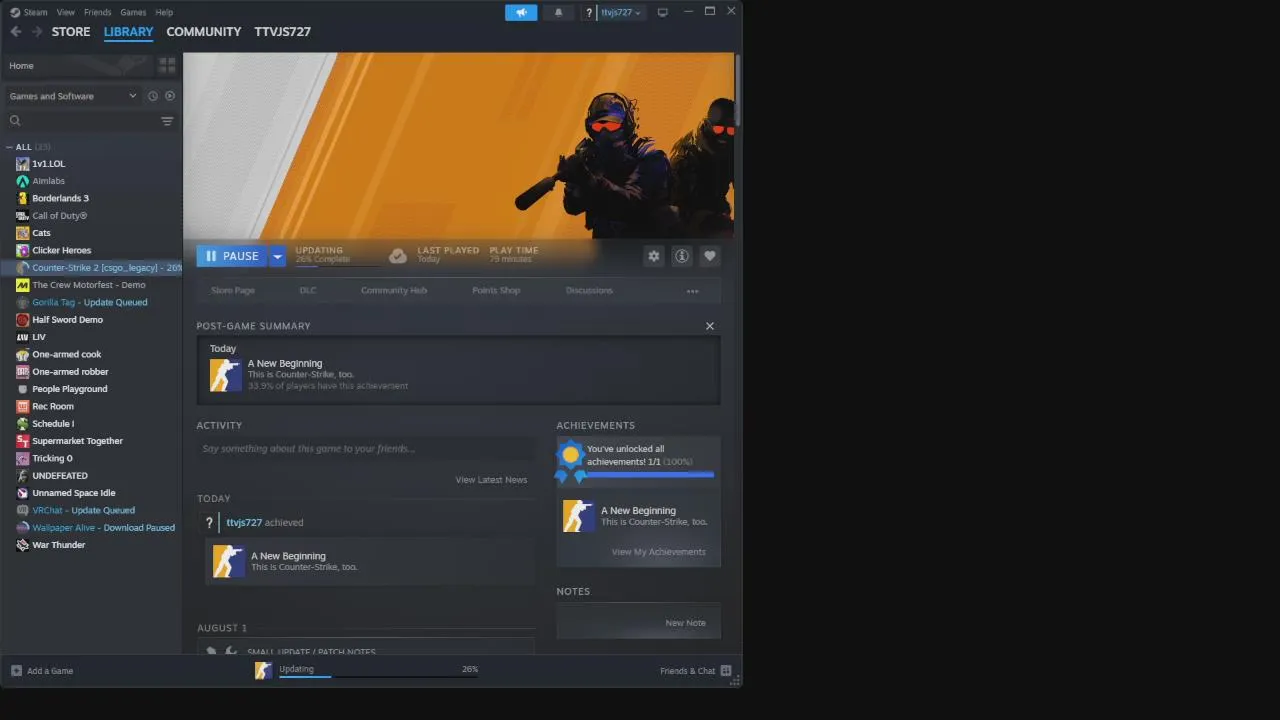Go to the COMMUNITY tab
The width and height of the screenshot is (1280, 720).
pyautogui.click(x=204, y=32)
